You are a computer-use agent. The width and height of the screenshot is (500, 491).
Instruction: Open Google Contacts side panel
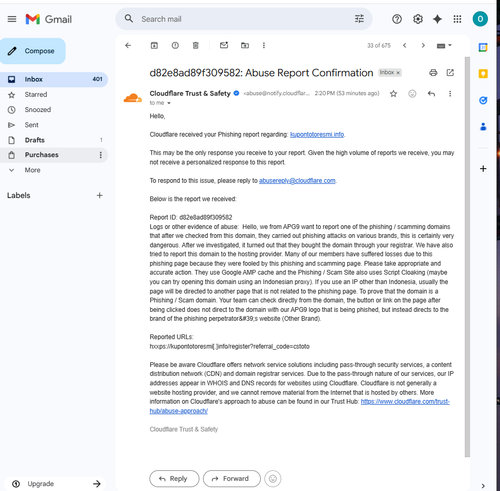coord(483,127)
